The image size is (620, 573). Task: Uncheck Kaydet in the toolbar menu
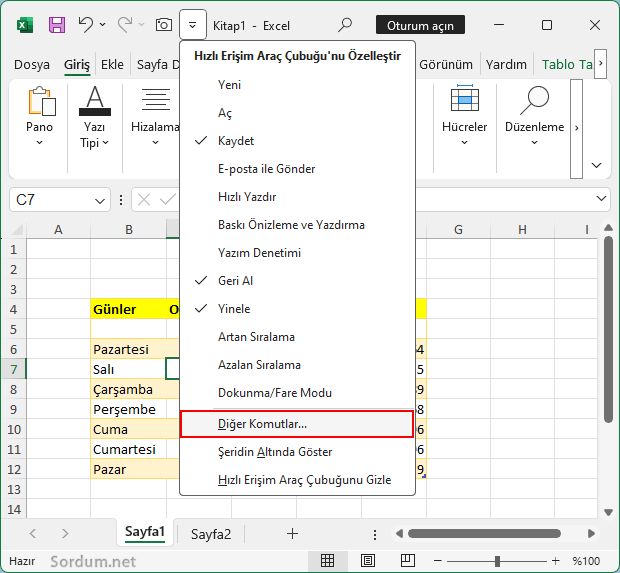tap(297, 141)
